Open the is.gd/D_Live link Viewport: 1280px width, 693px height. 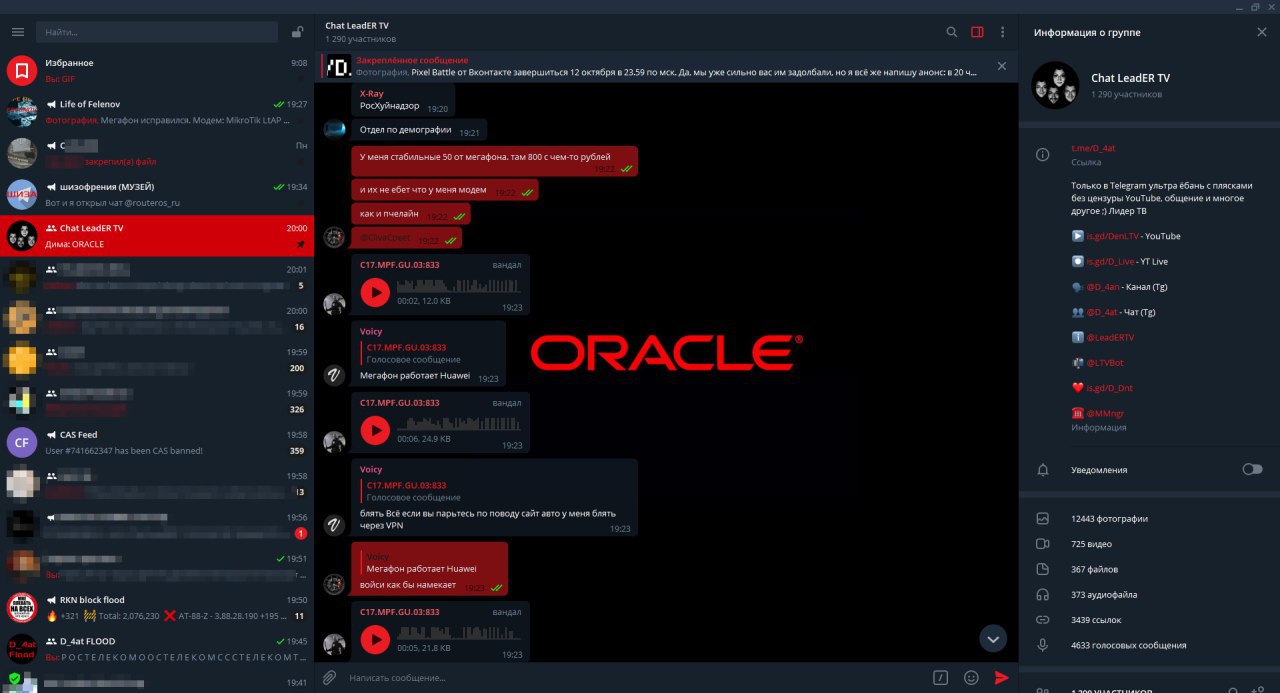[x=1111, y=261]
